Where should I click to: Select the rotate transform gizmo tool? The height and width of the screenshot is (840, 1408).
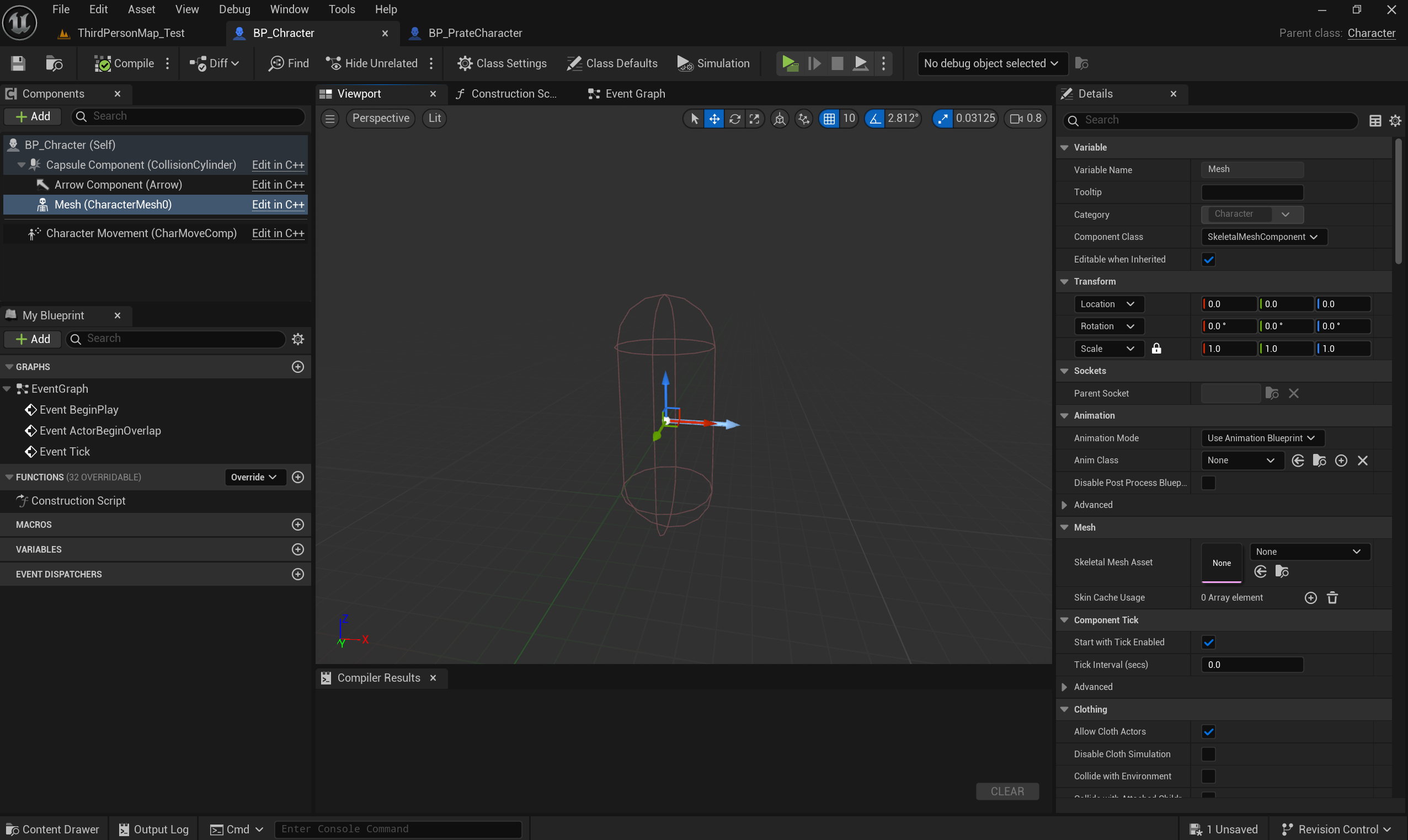point(735,118)
